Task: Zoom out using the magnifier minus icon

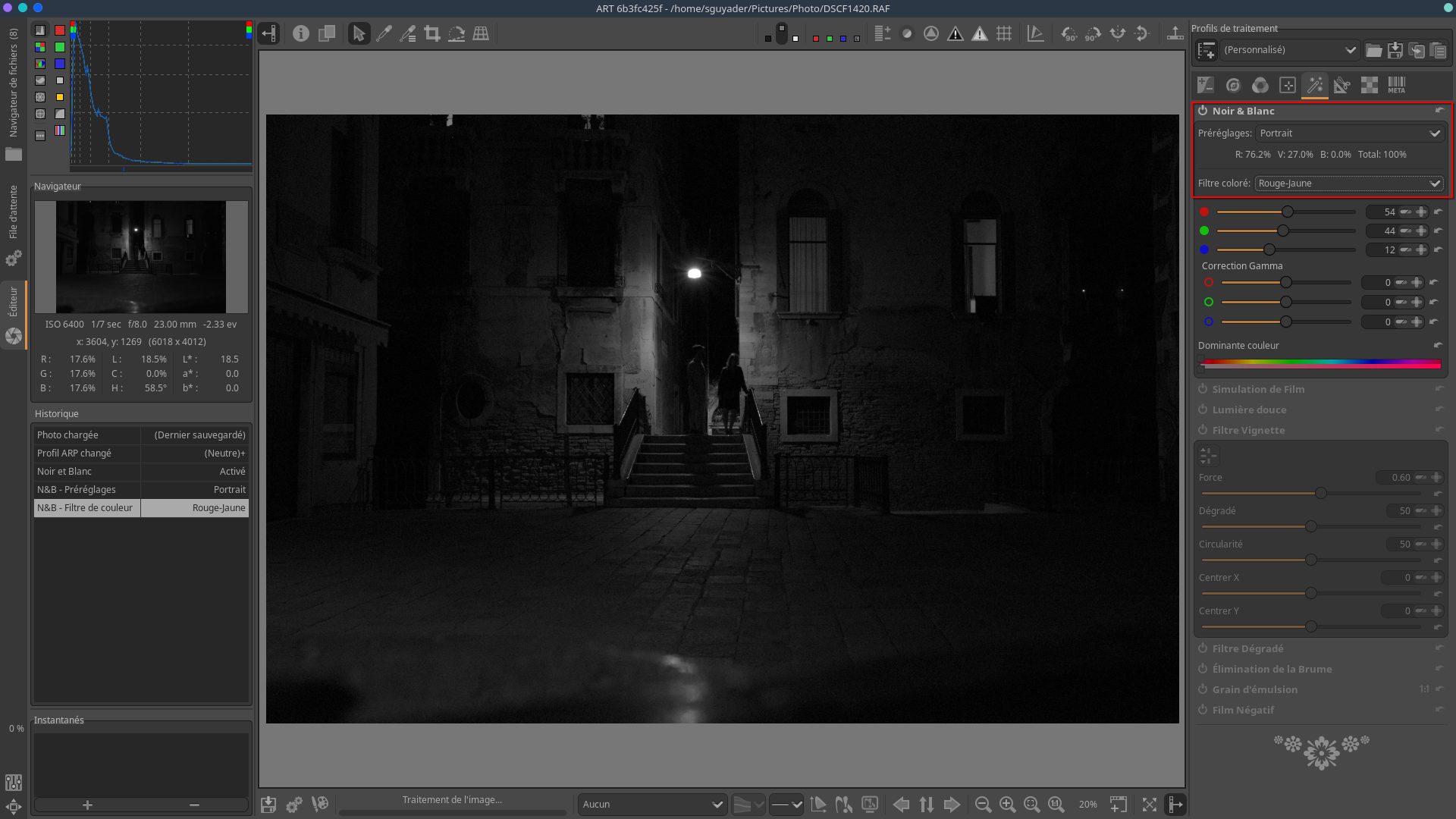Action: (x=983, y=805)
